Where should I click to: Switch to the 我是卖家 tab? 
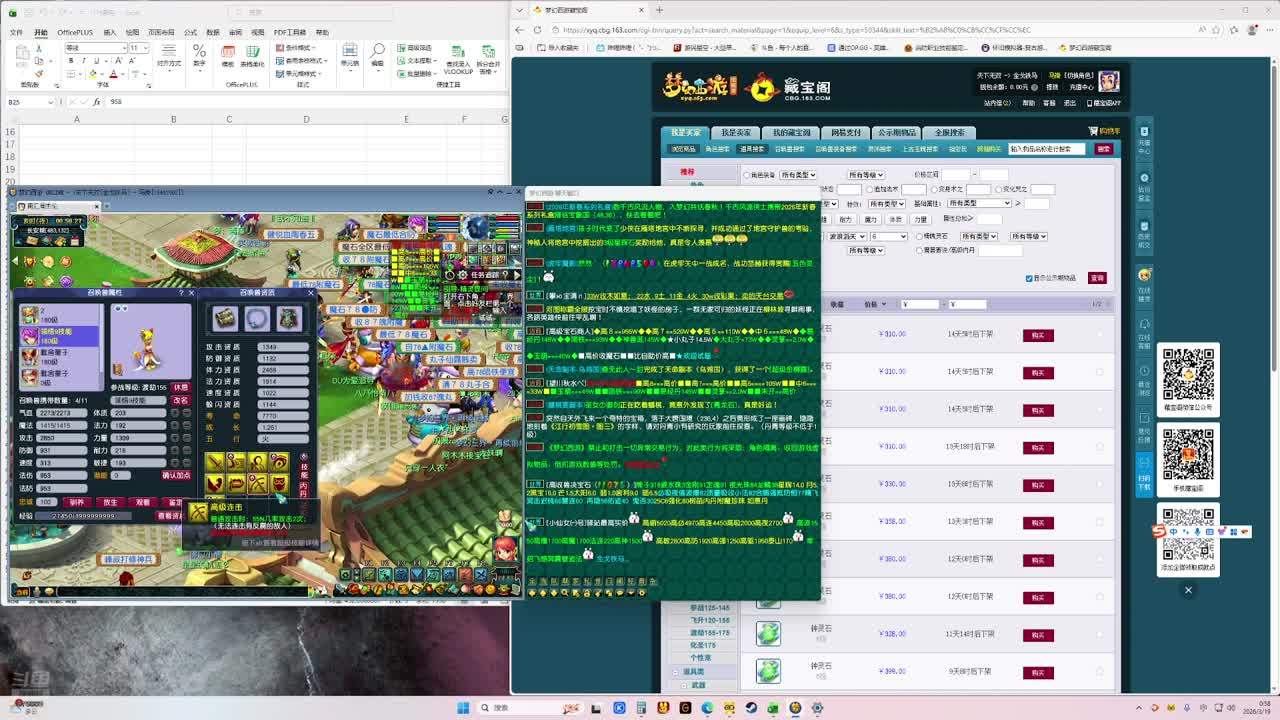(736, 132)
